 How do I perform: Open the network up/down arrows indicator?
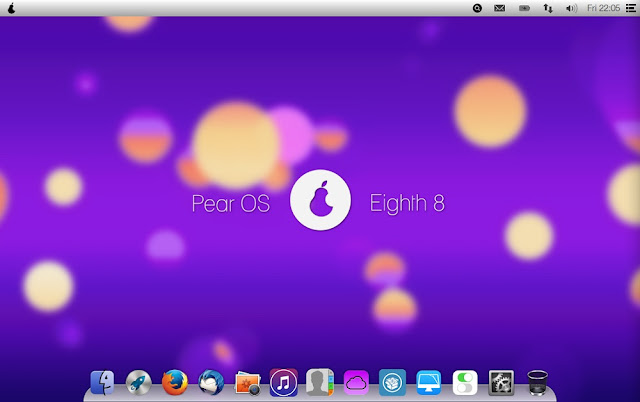tap(548, 8)
